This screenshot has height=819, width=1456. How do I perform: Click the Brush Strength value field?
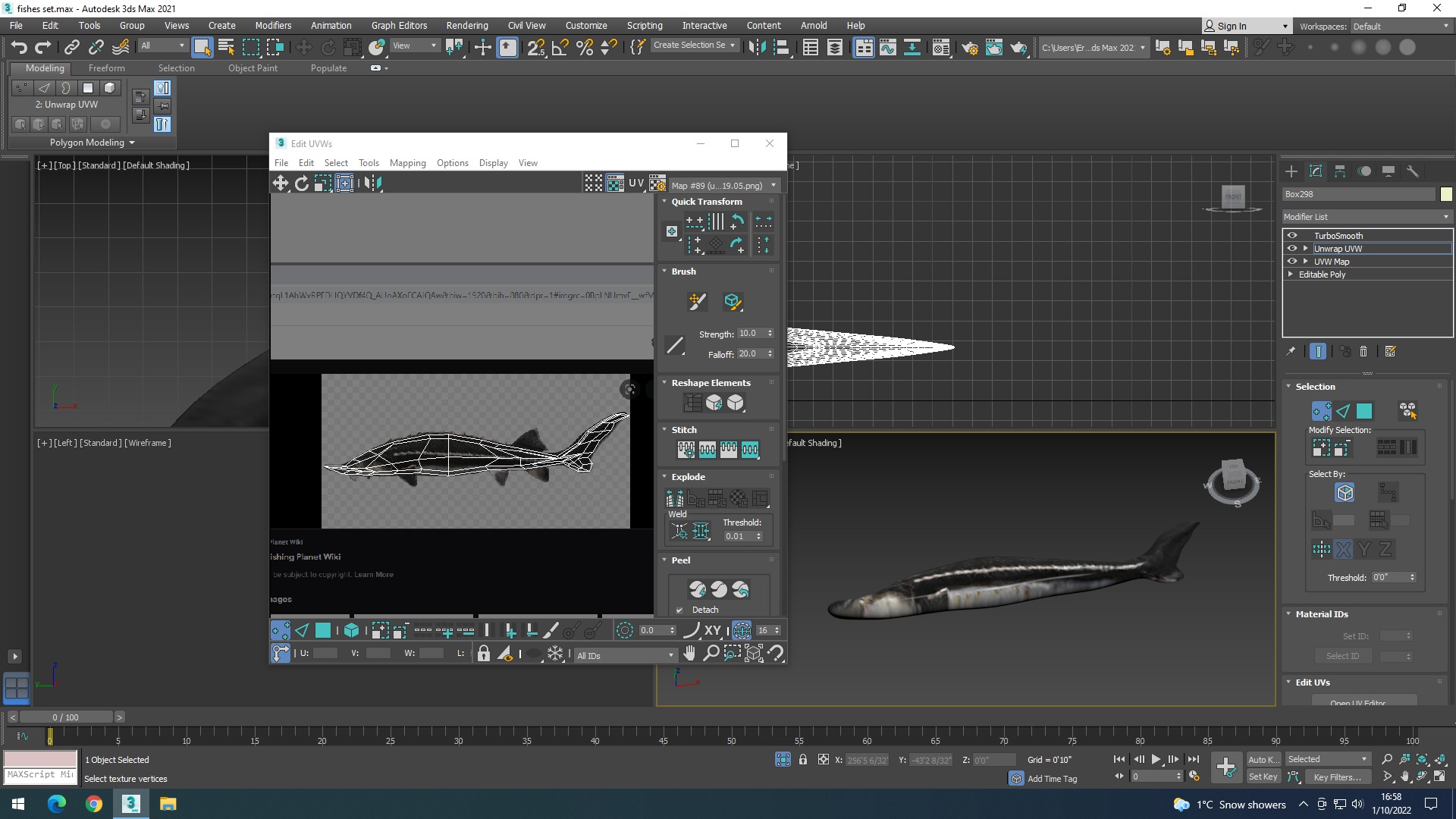[x=752, y=334]
